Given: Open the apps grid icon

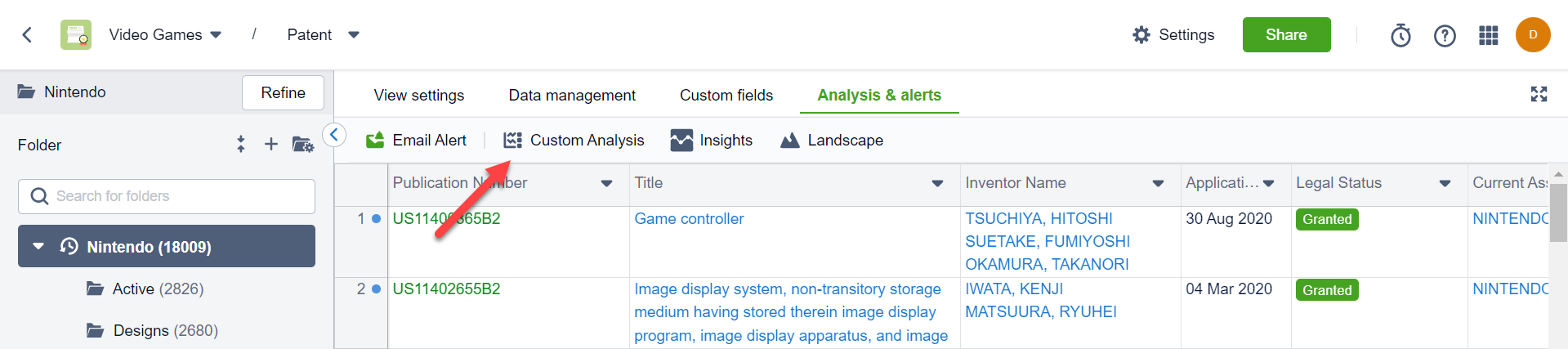Looking at the screenshot, I should coord(1488,35).
